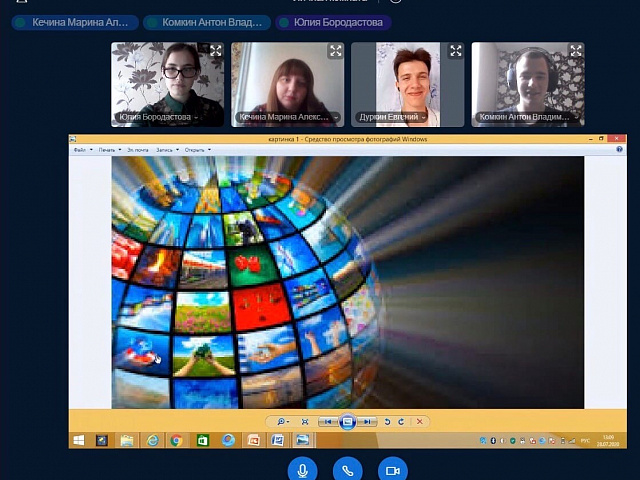The image size is (640, 480).
Task: Select the Photo Viewer taskbar icon
Action: (303, 440)
